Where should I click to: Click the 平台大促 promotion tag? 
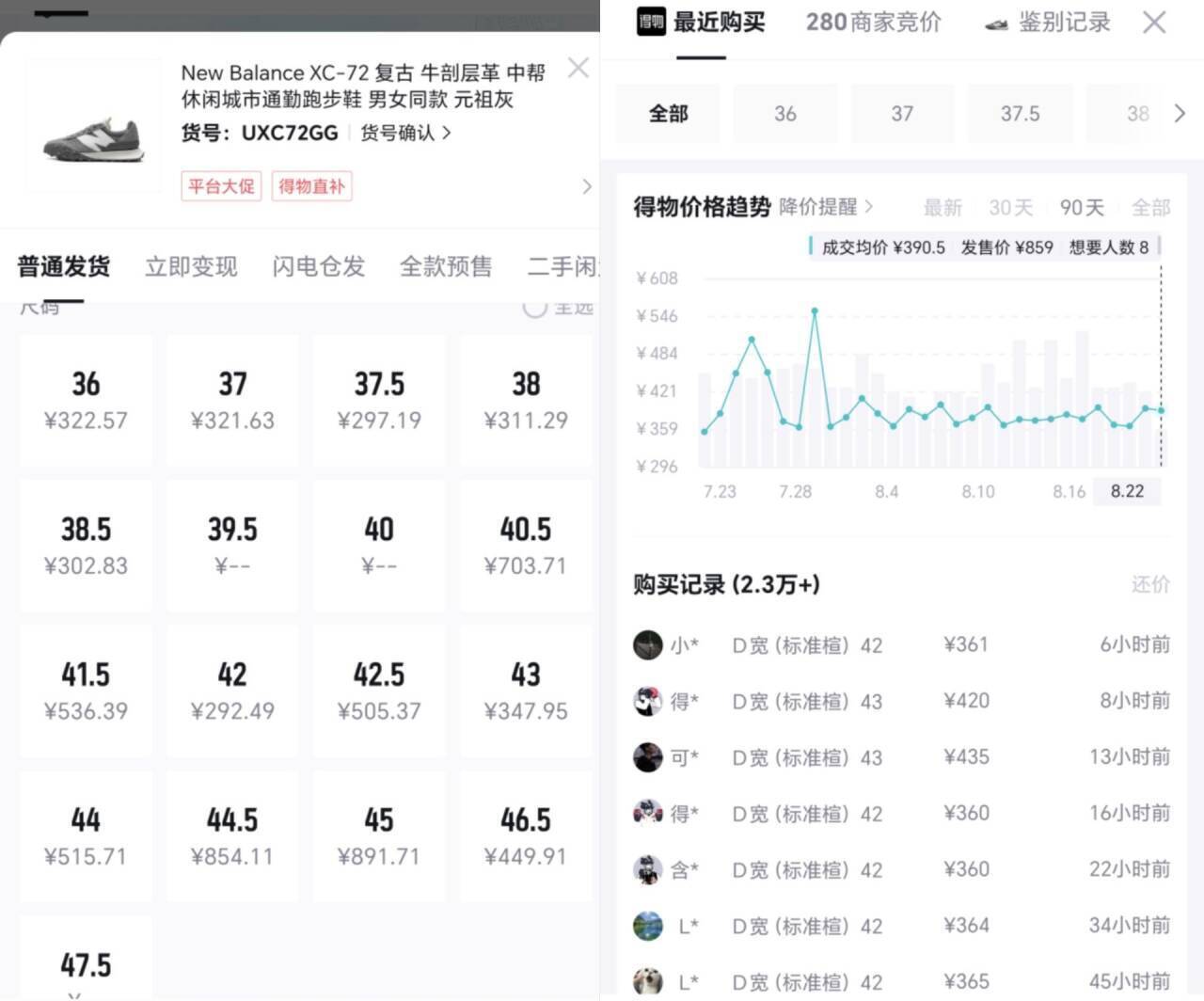click(221, 186)
